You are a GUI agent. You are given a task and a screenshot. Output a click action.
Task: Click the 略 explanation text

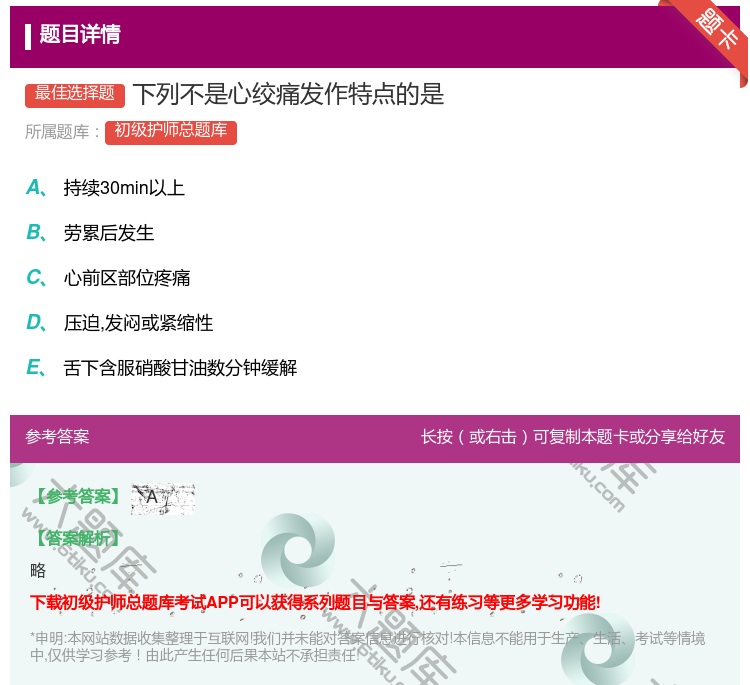[38, 570]
